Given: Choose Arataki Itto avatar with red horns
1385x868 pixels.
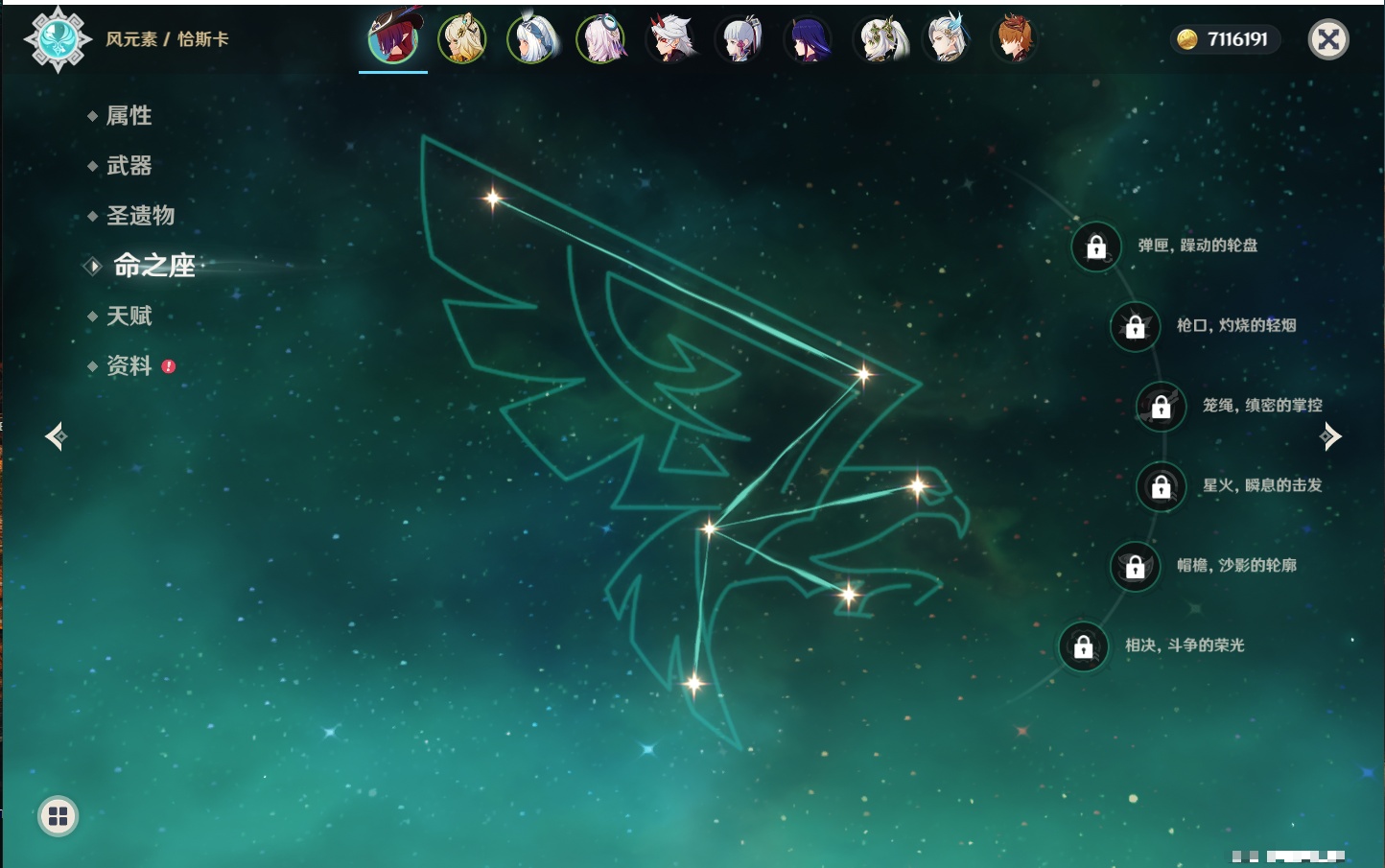Looking at the screenshot, I should [670, 39].
